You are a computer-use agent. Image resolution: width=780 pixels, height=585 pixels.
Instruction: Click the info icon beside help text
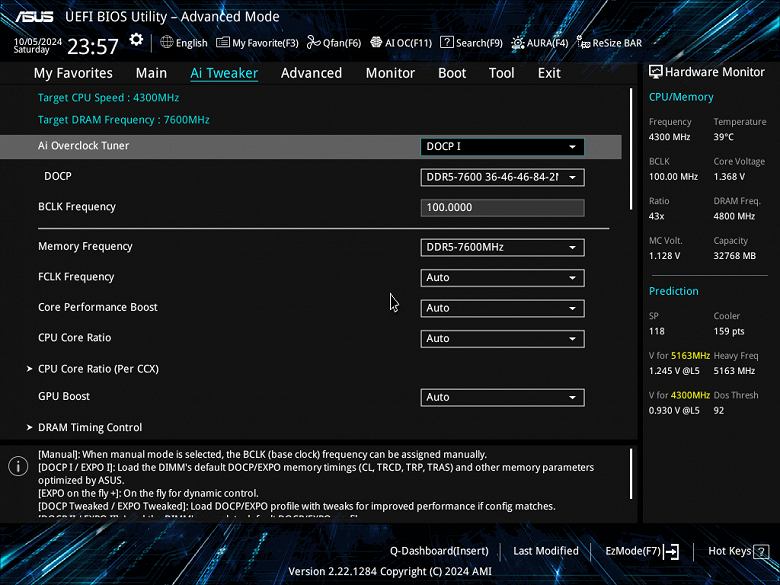tap(18, 466)
